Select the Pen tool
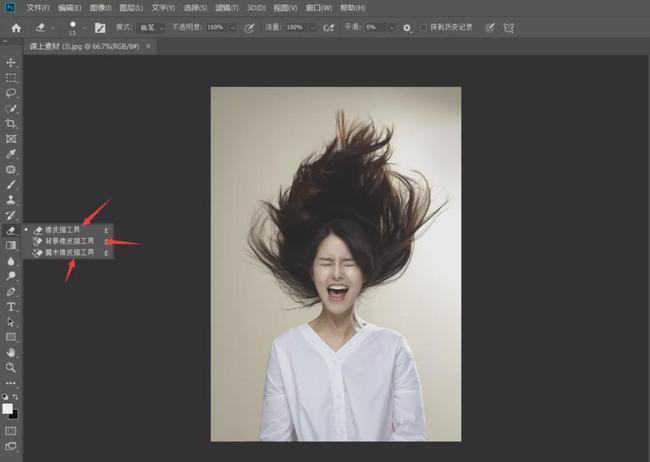The height and width of the screenshot is (462, 650). coord(11,292)
